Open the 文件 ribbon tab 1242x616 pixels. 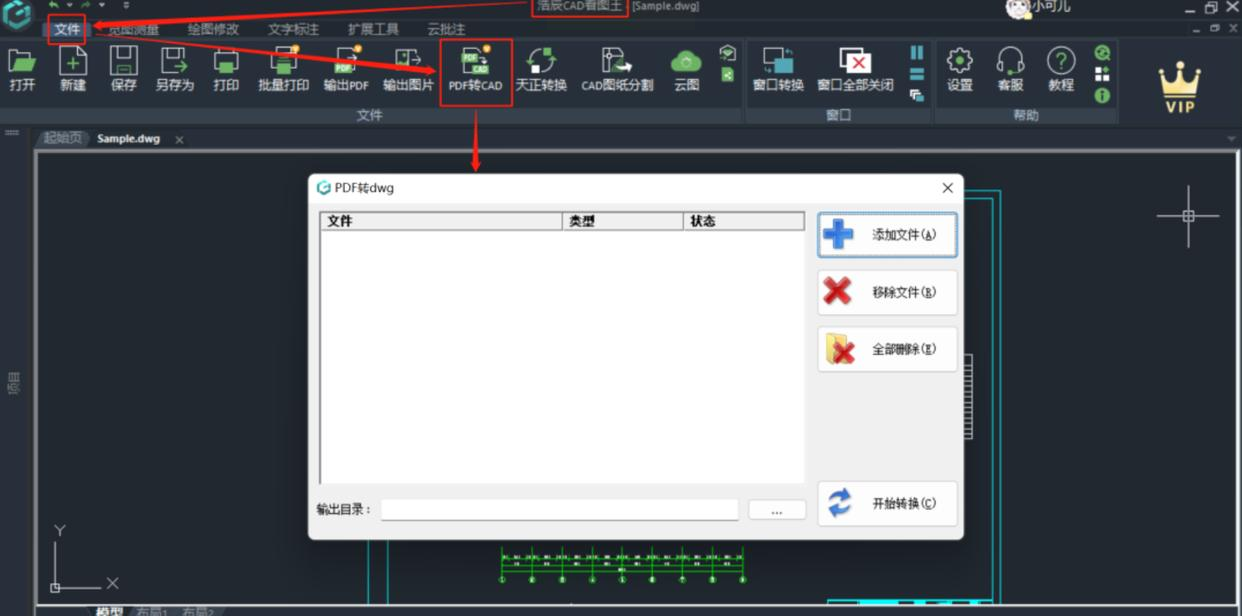[x=68, y=29]
